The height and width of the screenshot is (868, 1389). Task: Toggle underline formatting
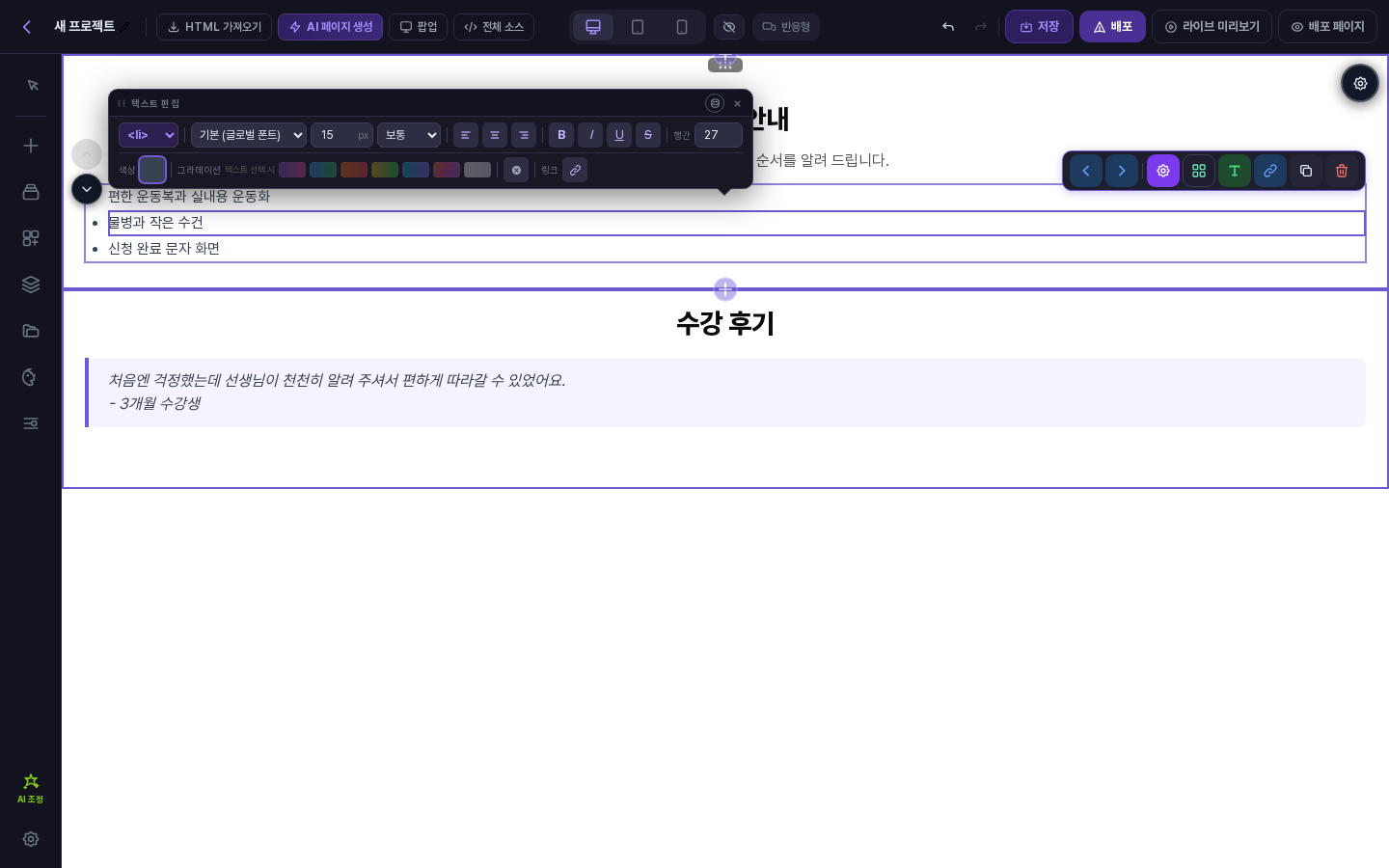tap(619, 135)
